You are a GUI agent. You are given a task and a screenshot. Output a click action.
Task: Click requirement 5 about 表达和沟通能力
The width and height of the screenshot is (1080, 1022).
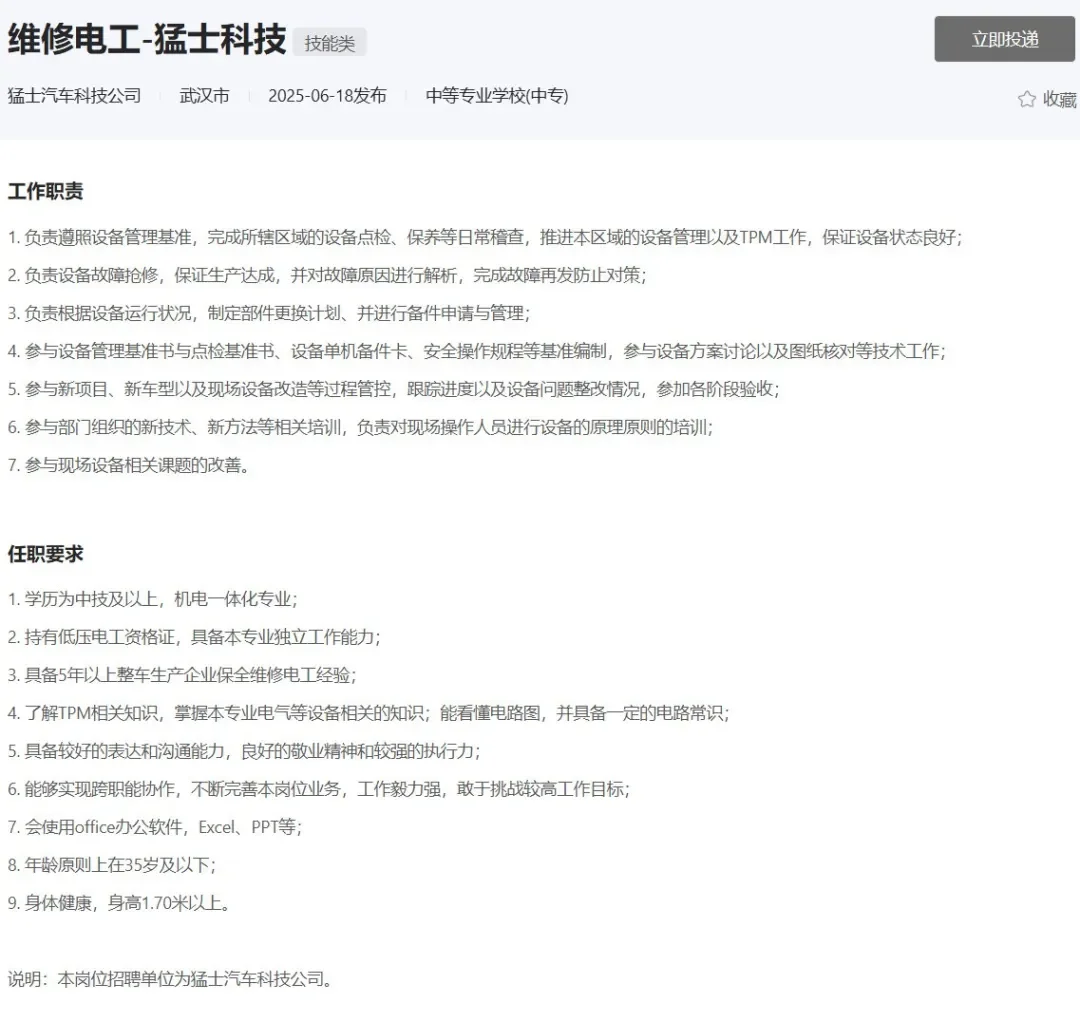tap(244, 751)
